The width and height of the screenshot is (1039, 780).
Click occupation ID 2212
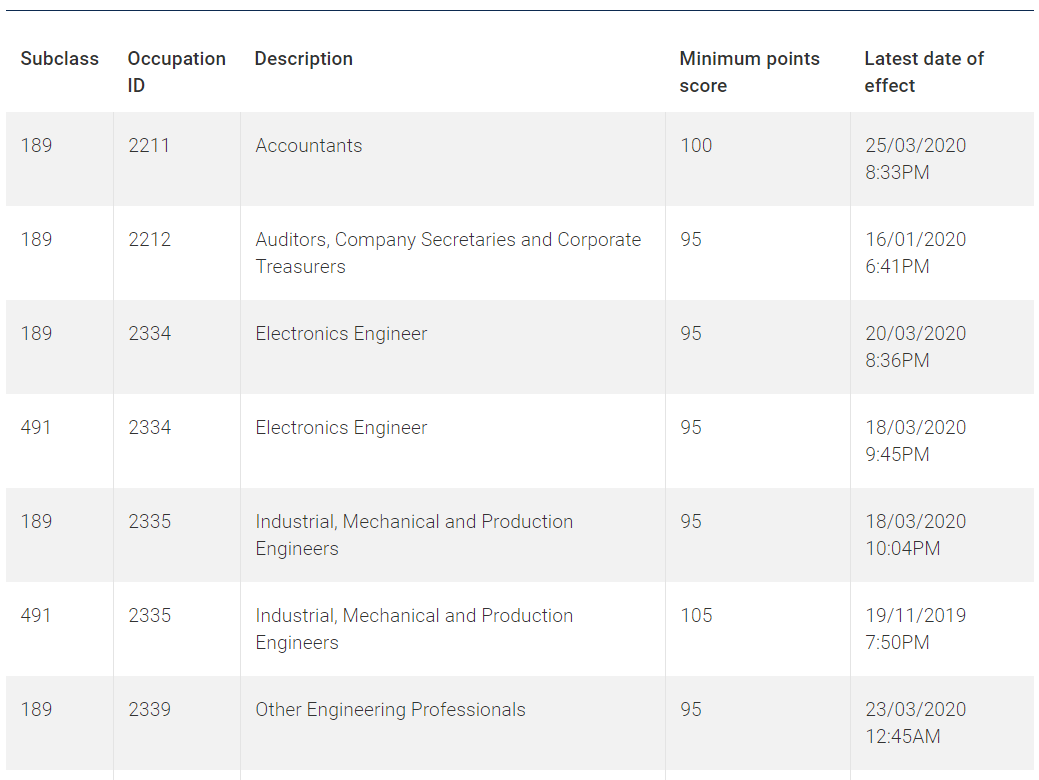tap(149, 240)
